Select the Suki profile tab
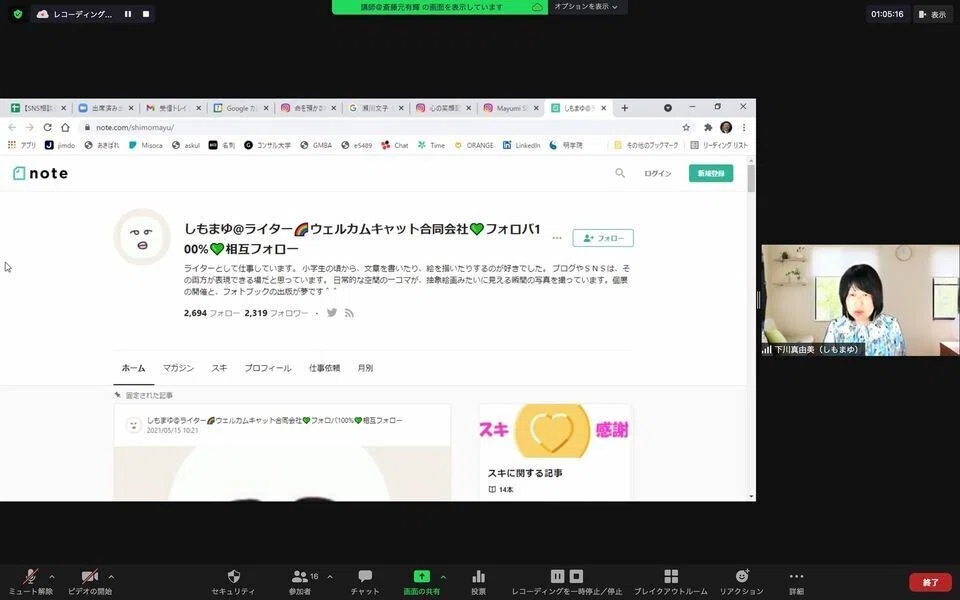 219,368
